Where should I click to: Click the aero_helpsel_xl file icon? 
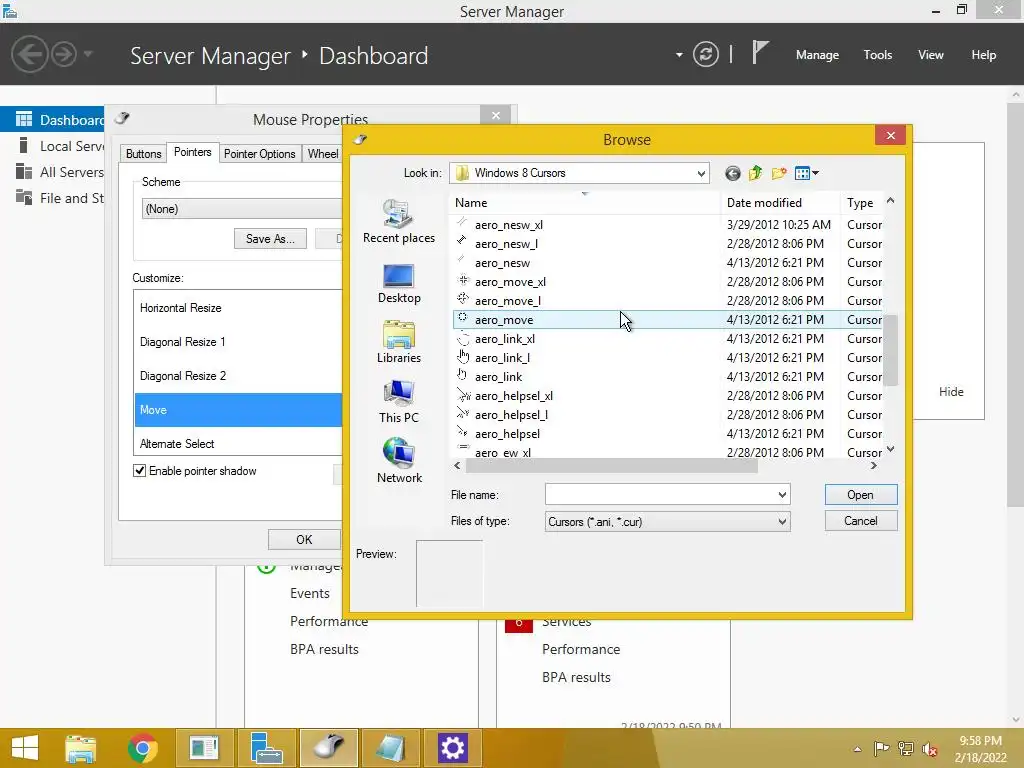[x=463, y=394]
